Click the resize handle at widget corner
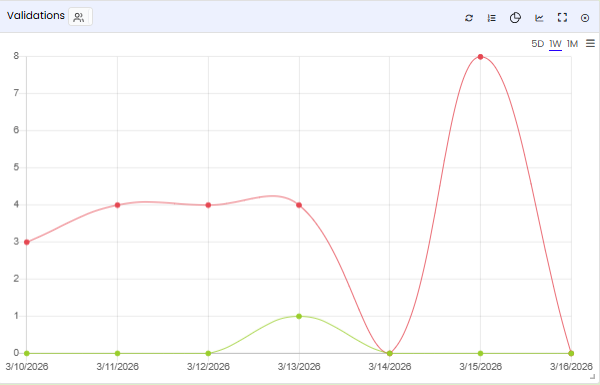600x385 pixels. (592, 377)
